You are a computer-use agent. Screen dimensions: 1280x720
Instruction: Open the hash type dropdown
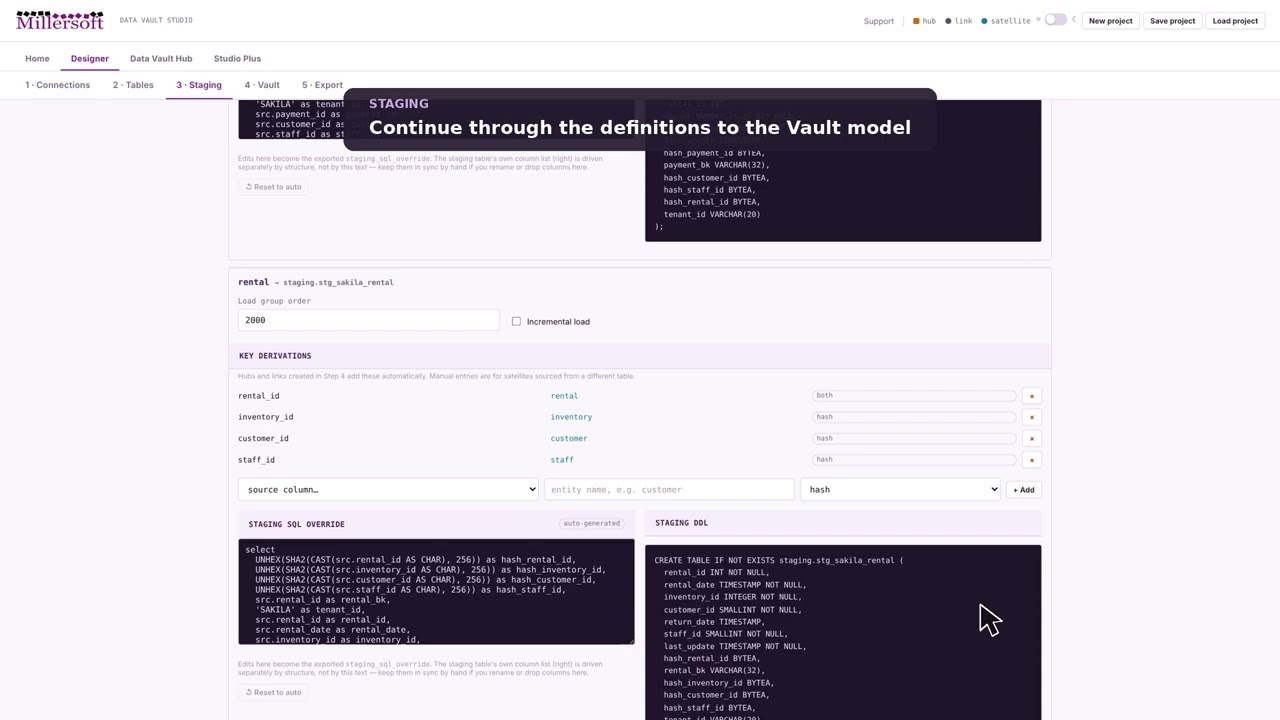coord(900,489)
